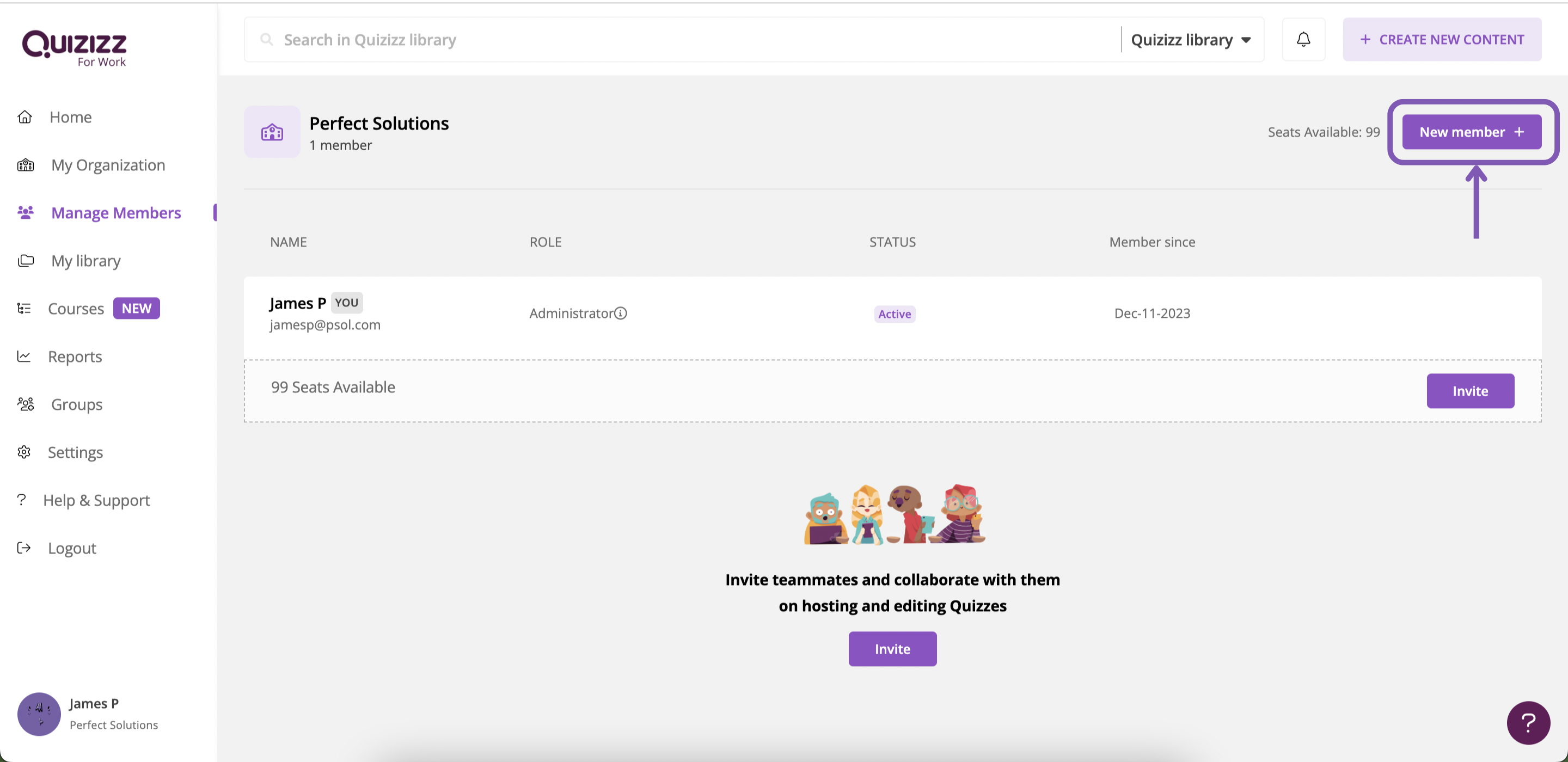Click James P name in member row
The width and height of the screenshot is (1568, 762).
pos(298,303)
